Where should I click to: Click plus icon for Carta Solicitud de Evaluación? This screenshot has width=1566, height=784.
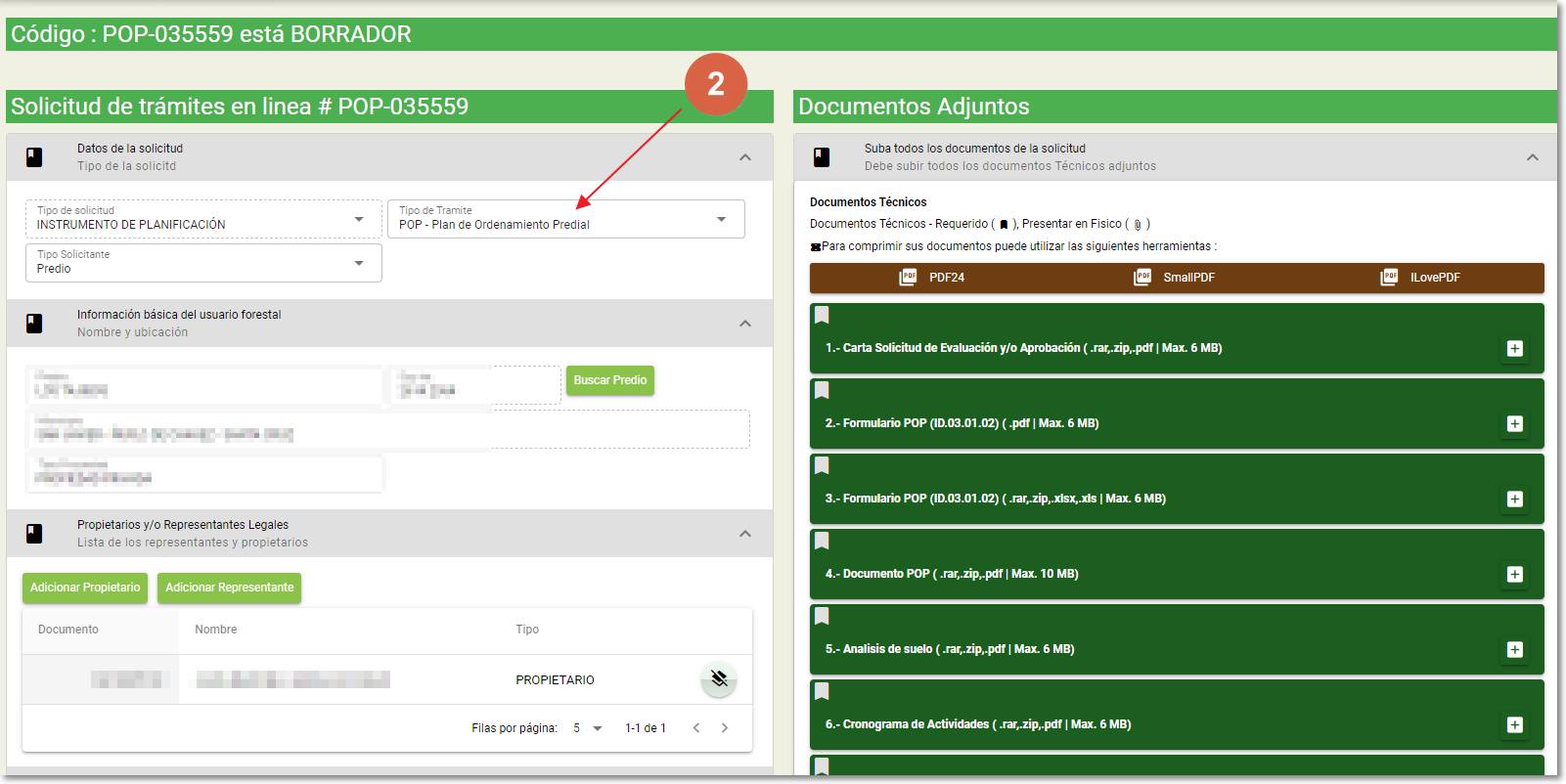point(1514,349)
